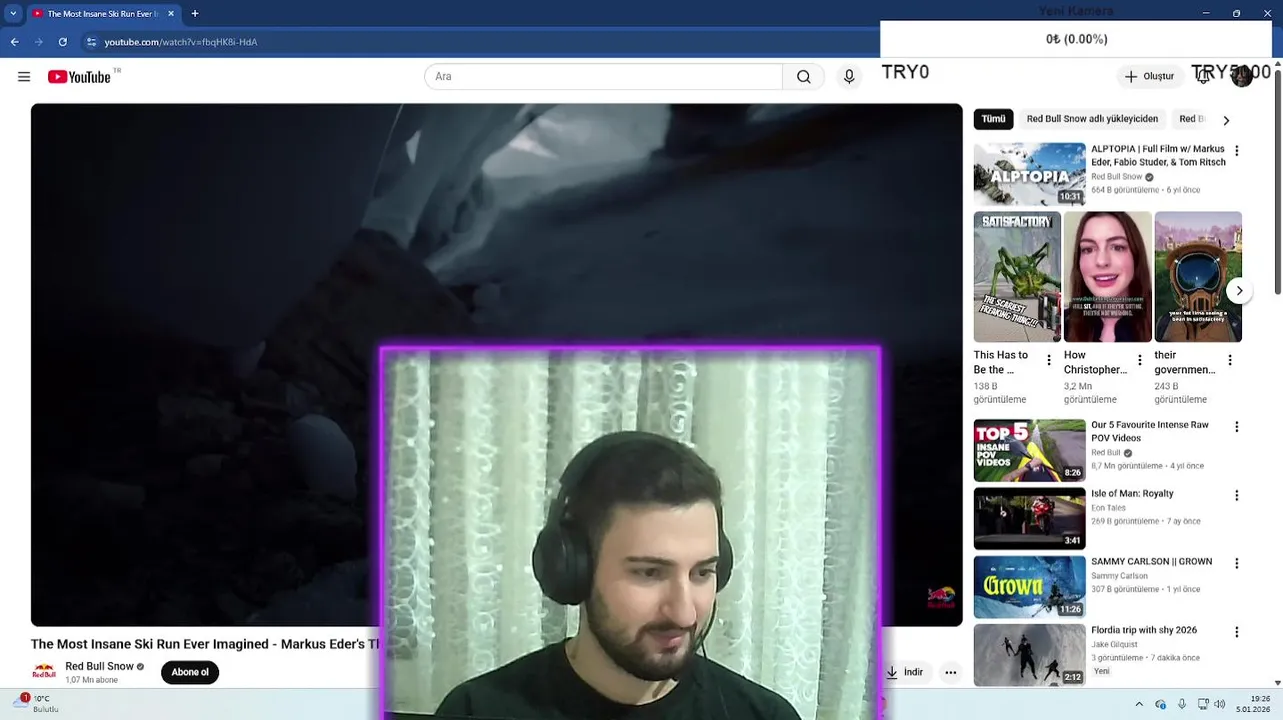Viewport: 1283px width, 720px height.
Task: Open options for How Christopher short
Action: click(1139, 360)
